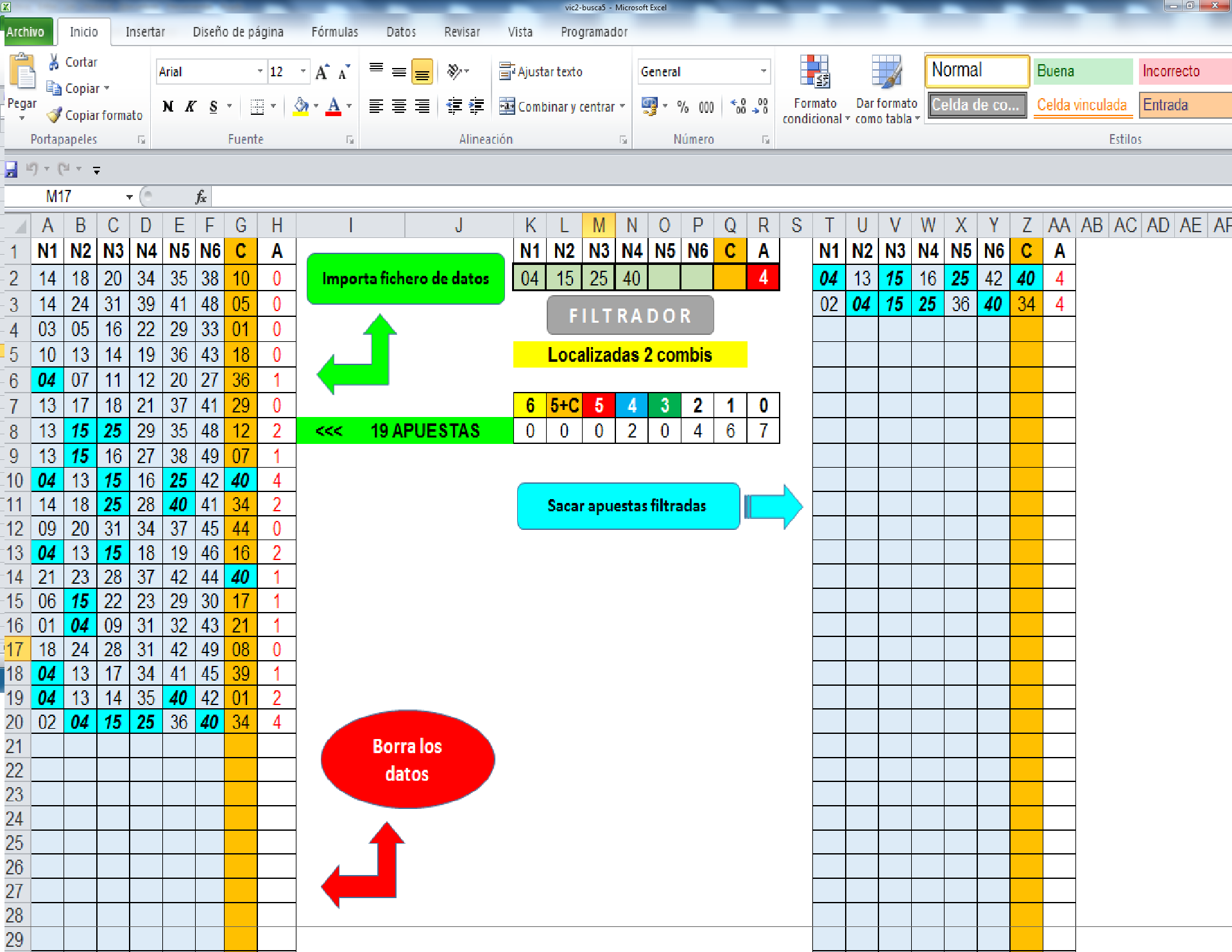
Task: Click the Pegar paste icon
Action: point(23,72)
